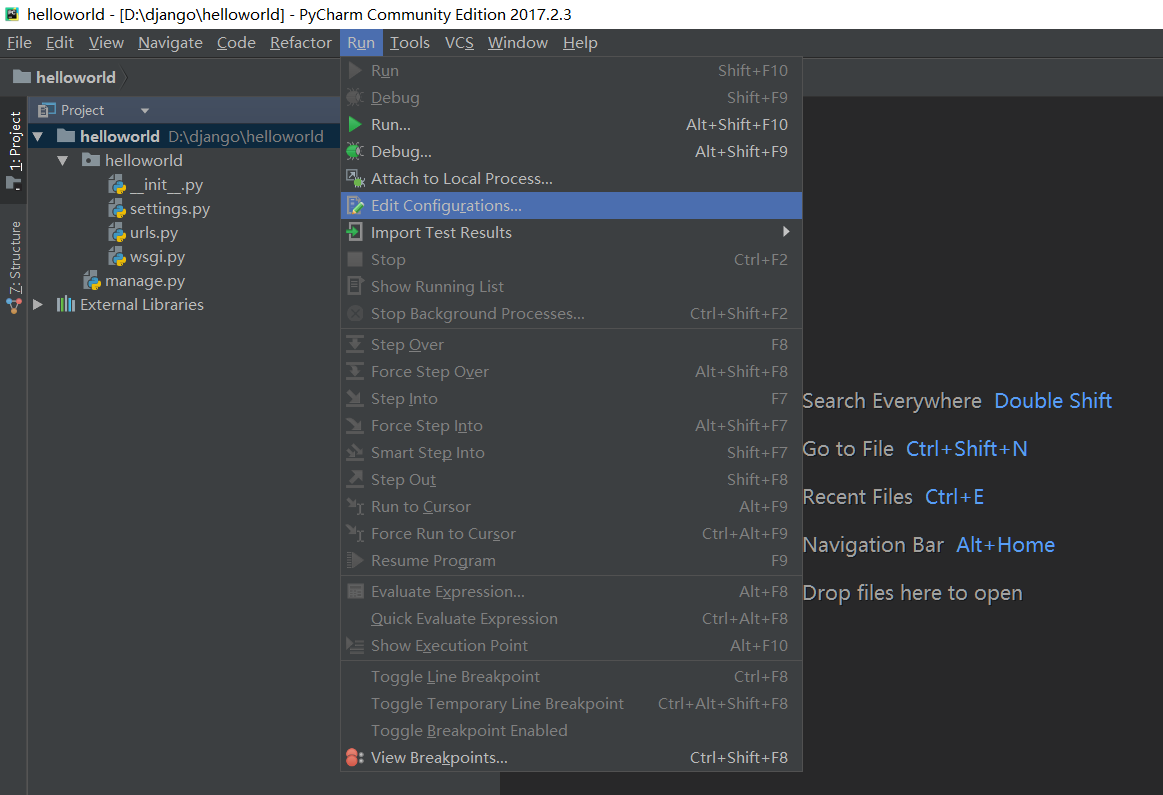Click the grey Stop square icon

355,260
